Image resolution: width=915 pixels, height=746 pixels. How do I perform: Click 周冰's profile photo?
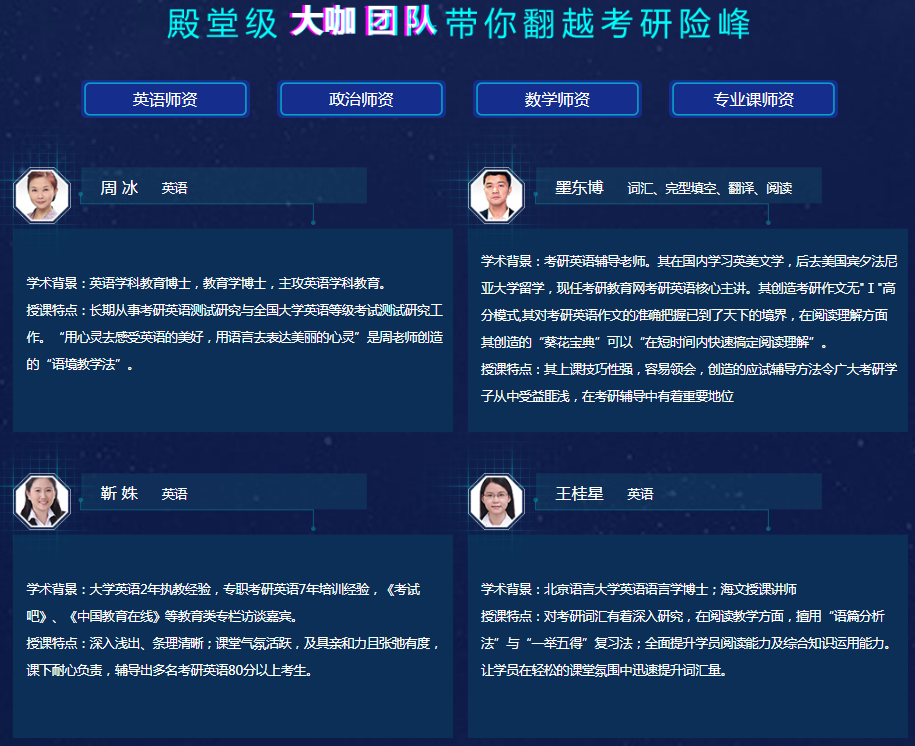coord(41,194)
